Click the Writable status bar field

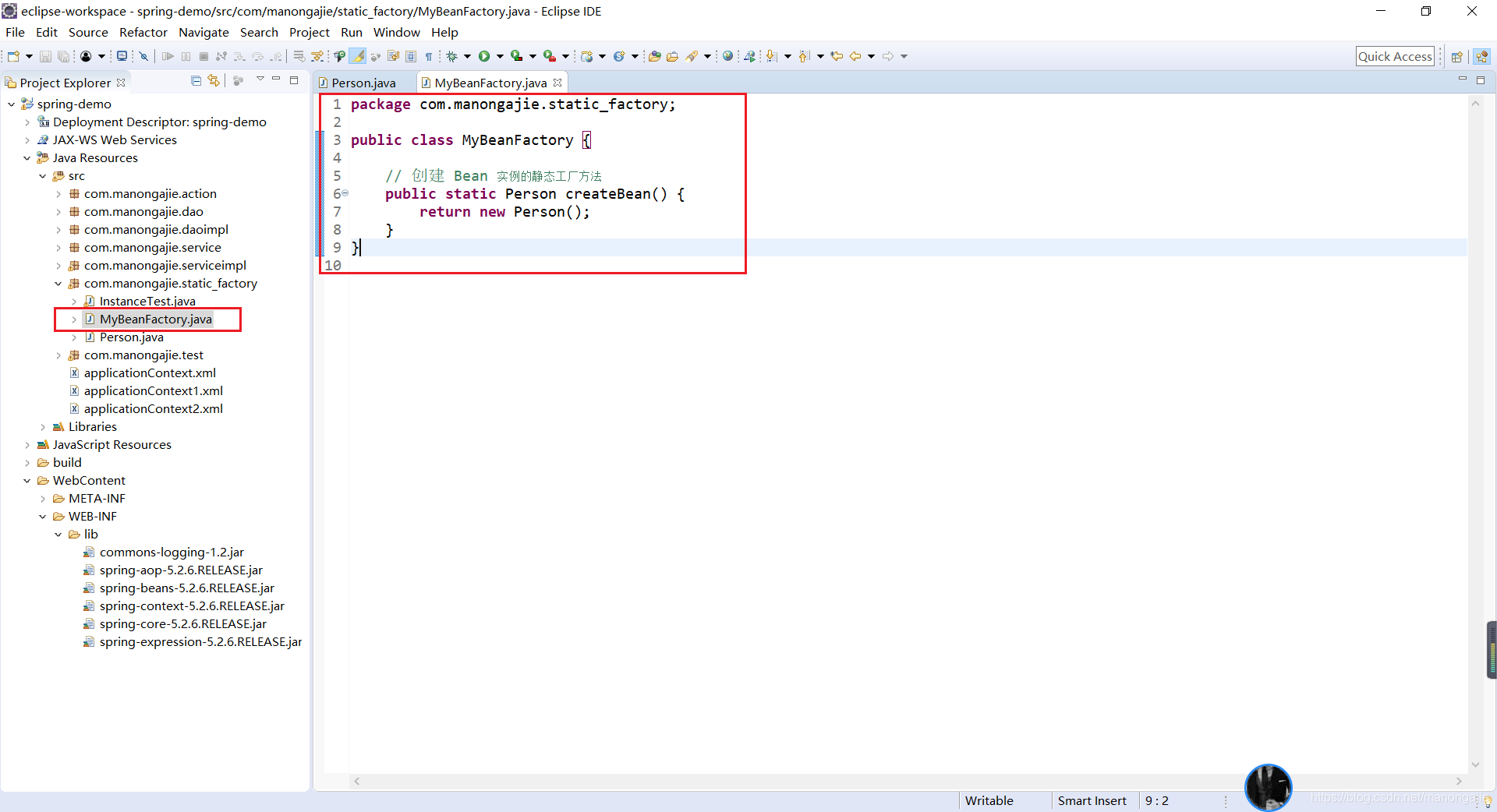(x=989, y=801)
